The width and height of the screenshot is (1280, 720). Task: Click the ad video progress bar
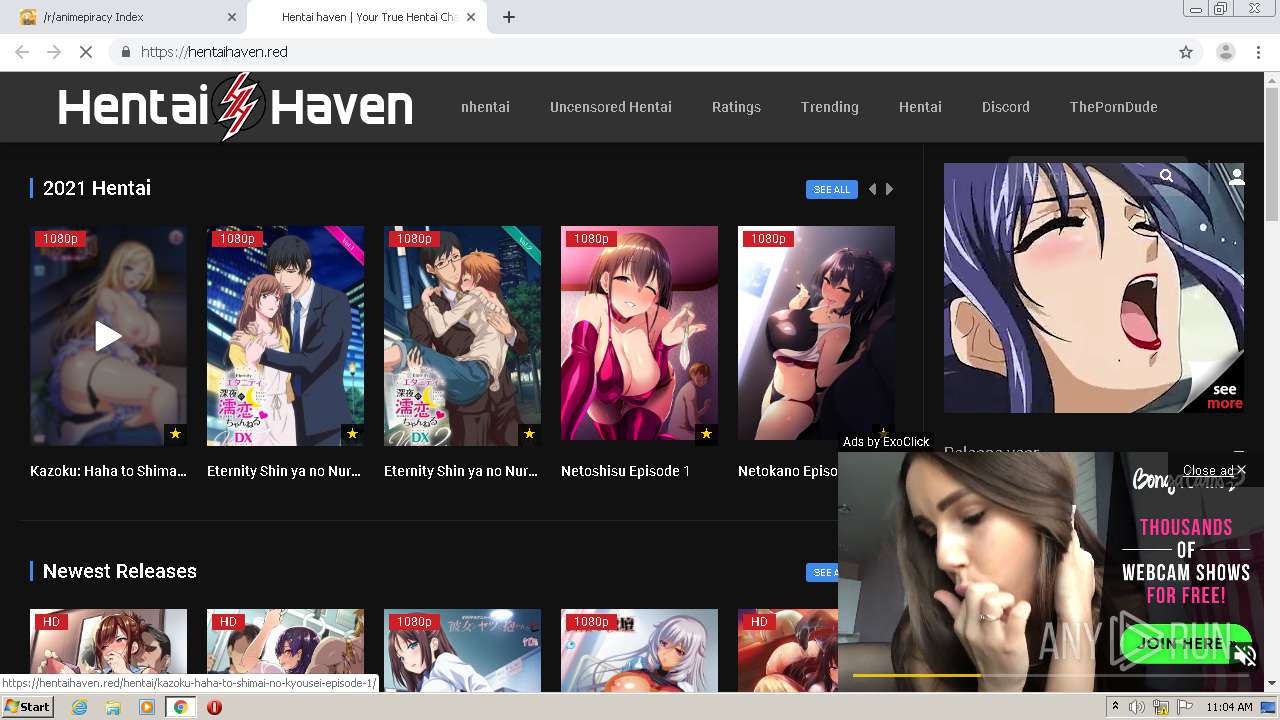point(1050,676)
